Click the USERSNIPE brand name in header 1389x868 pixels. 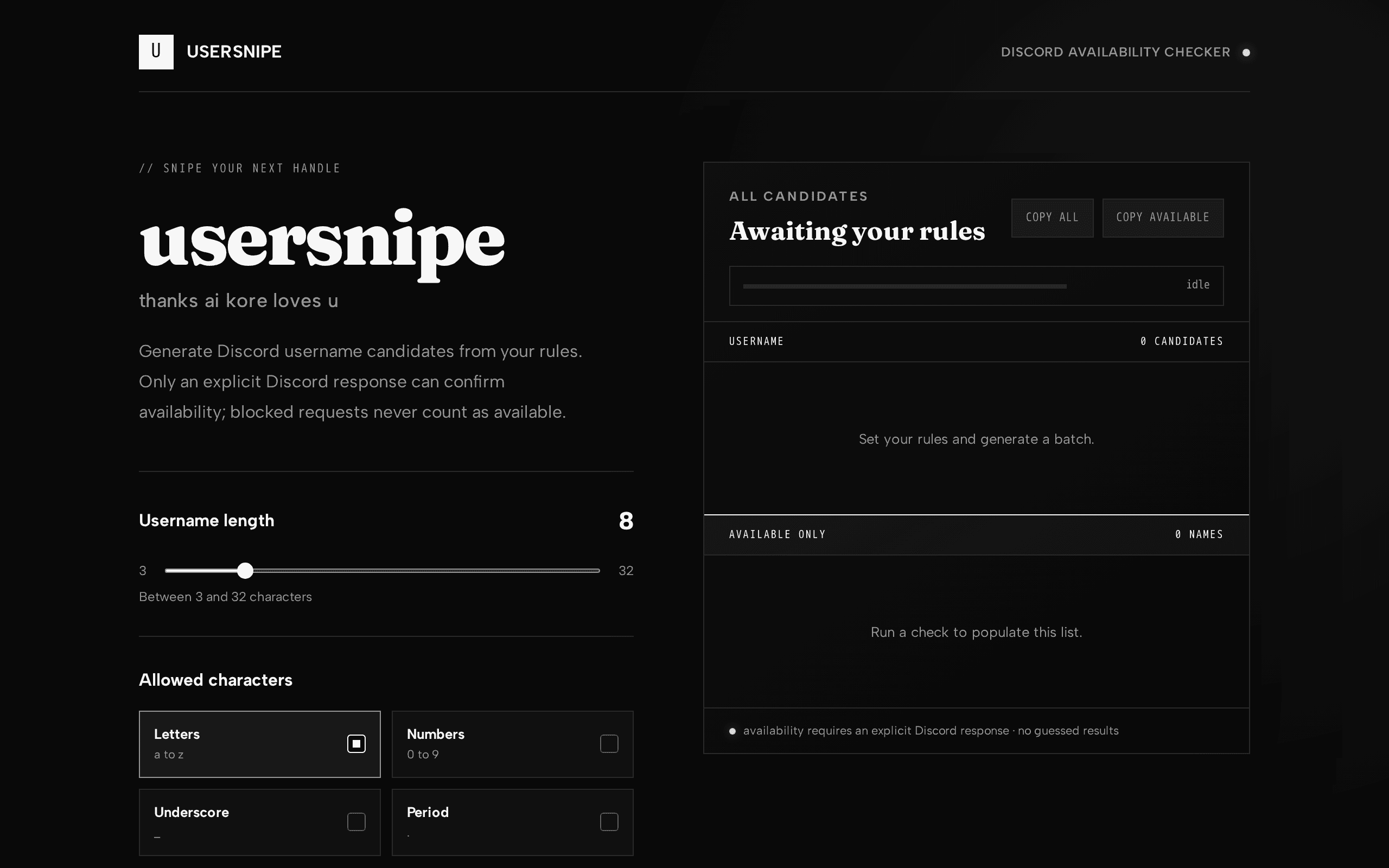point(234,52)
